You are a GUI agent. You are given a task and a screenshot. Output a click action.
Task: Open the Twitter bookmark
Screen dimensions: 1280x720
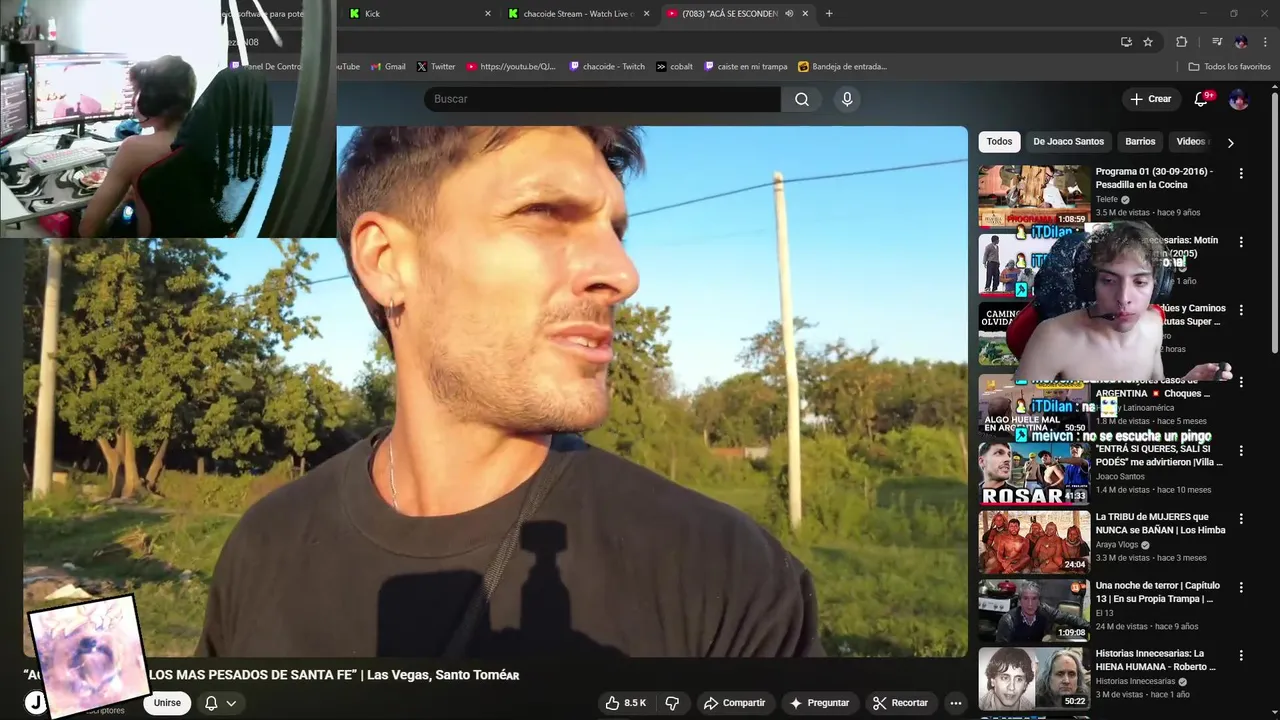pyautogui.click(x=436, y=66)
